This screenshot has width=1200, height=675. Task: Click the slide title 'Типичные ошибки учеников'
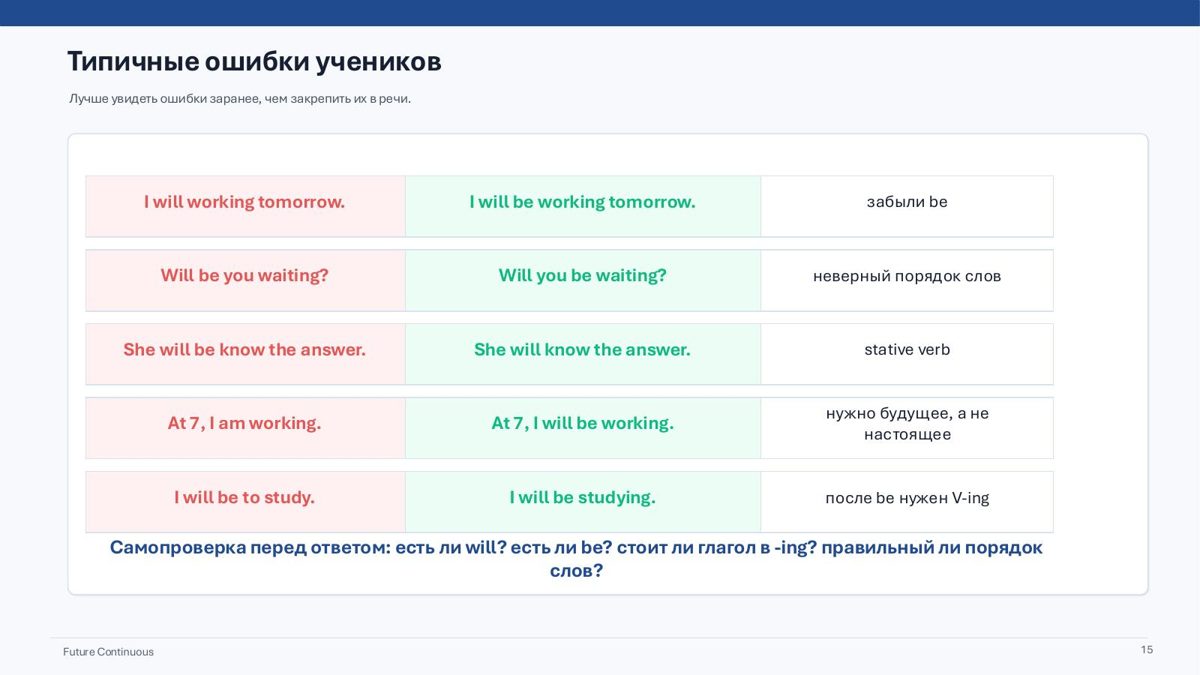click(254, 62)
